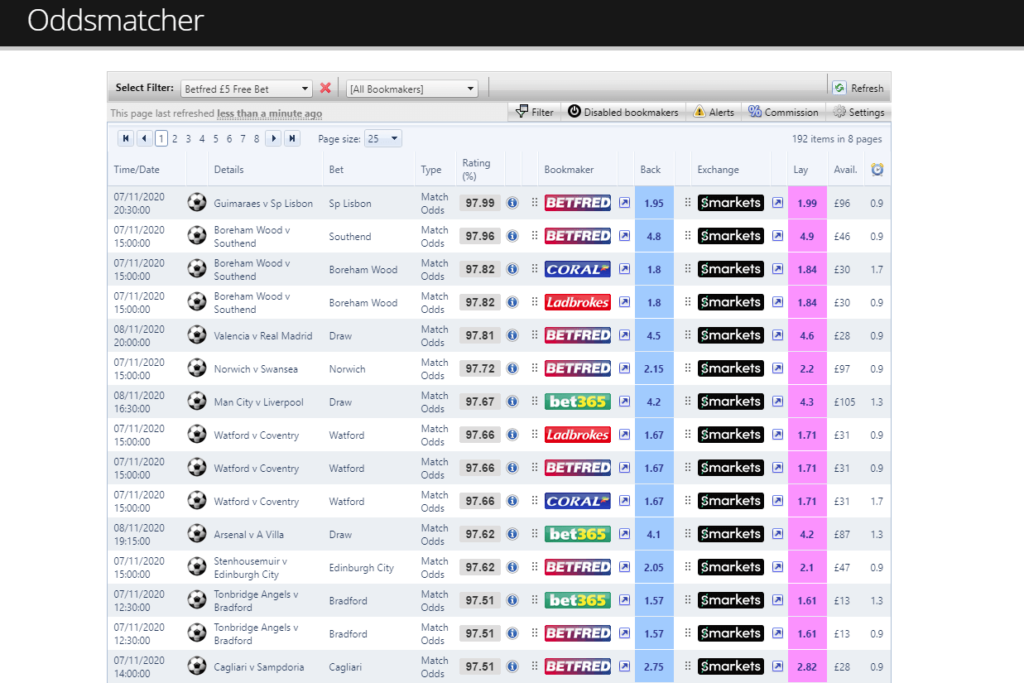
Task: Clear the selected filter with the red X
Action: pos(325,88)
